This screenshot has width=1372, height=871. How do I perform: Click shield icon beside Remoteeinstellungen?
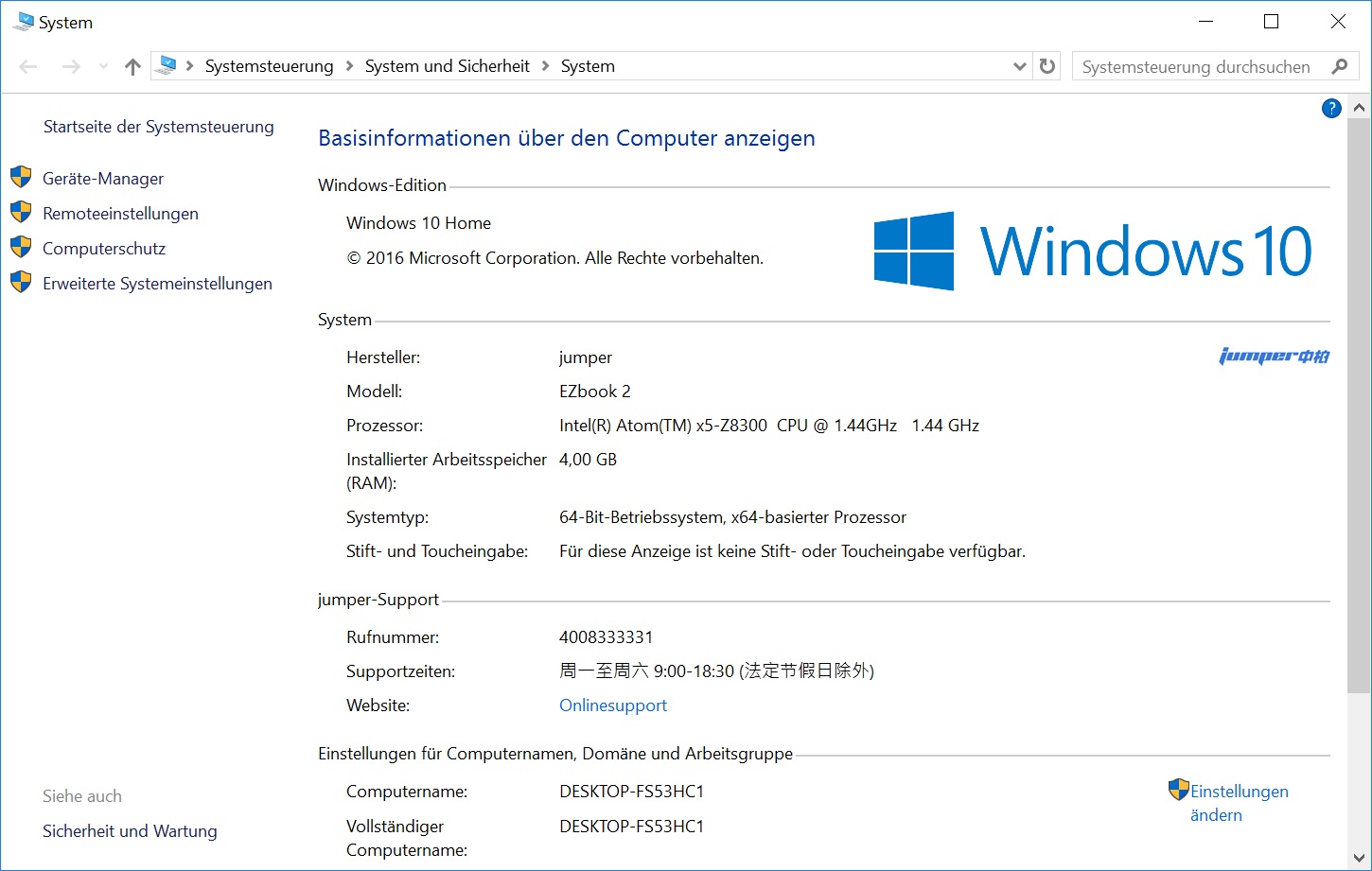click(x=21, y=213)
